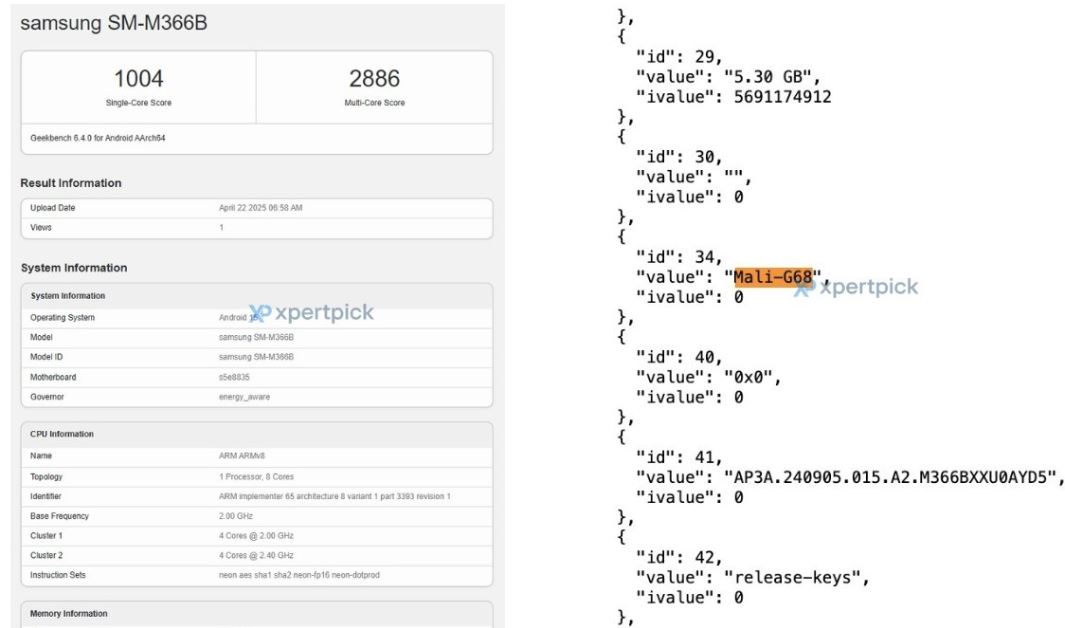Click the CPU Information table header
Image resolution: width=1065 pixels, height=628 pixels.
[x=257, y=434]
